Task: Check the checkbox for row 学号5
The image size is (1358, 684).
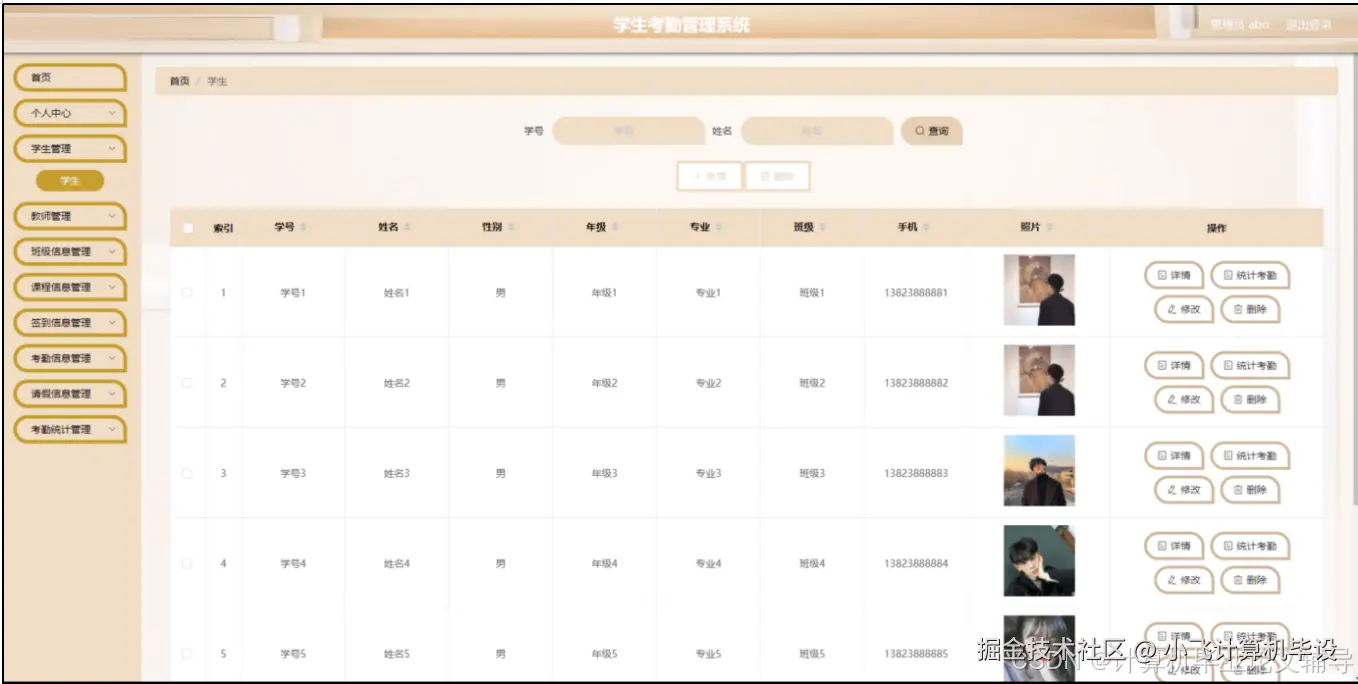Action: click(x=187, y=653)
